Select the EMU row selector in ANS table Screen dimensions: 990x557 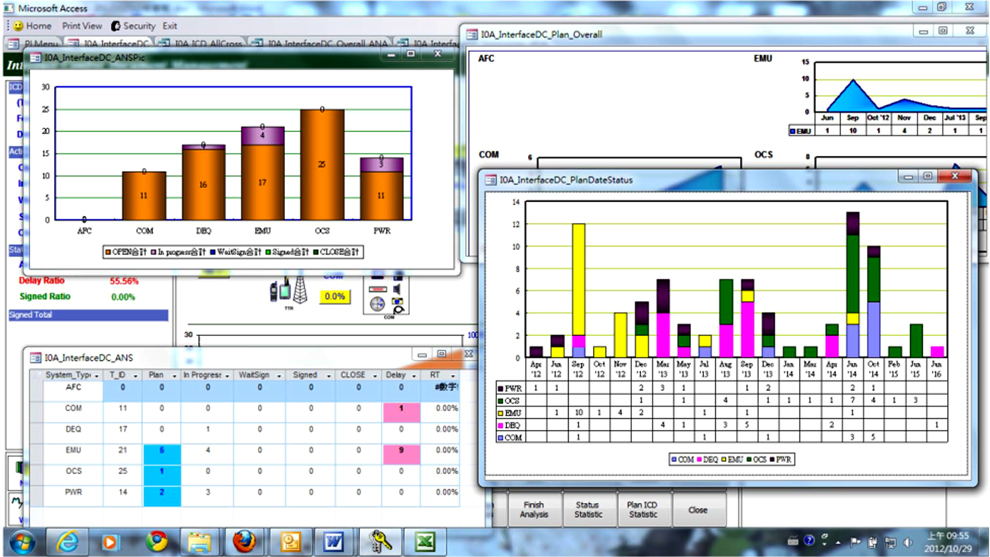point(37,454)
